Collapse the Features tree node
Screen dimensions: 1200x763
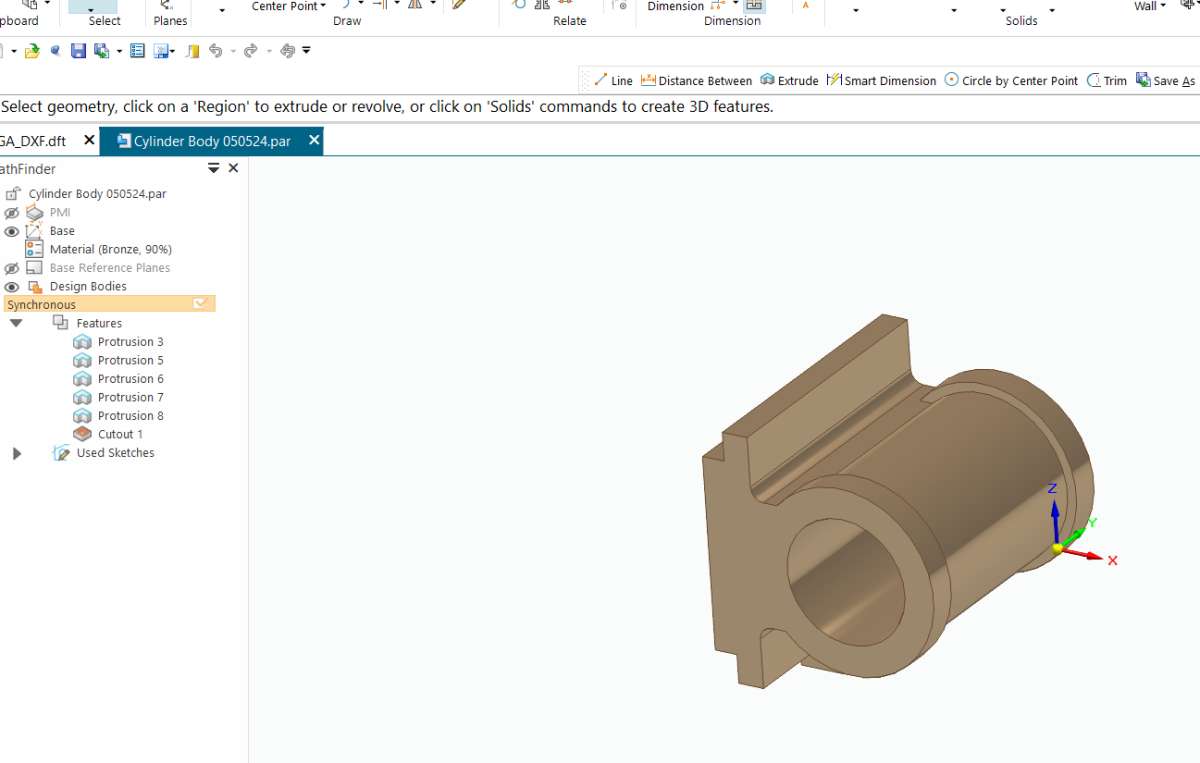(x=16, y=322)
